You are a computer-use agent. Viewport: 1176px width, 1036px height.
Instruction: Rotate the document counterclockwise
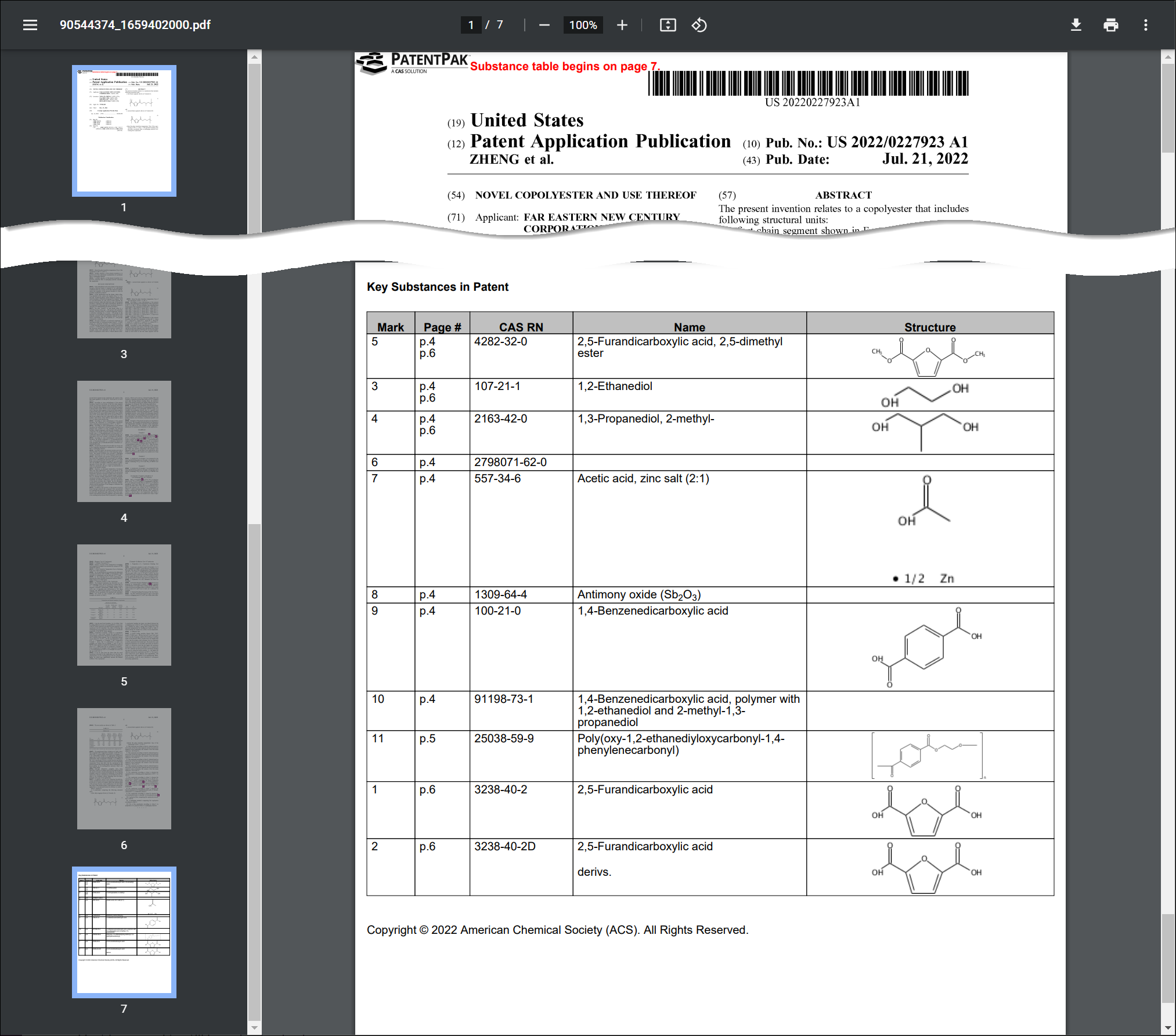pos(699,25)
